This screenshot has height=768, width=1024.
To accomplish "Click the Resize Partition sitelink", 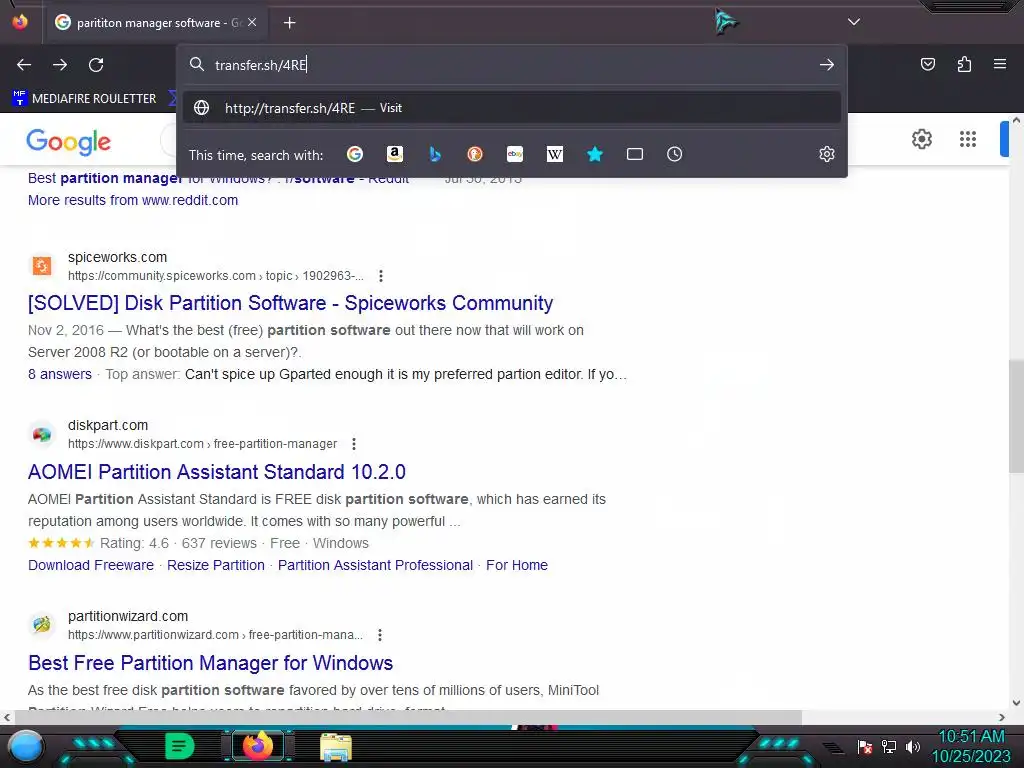I will 216,565.
